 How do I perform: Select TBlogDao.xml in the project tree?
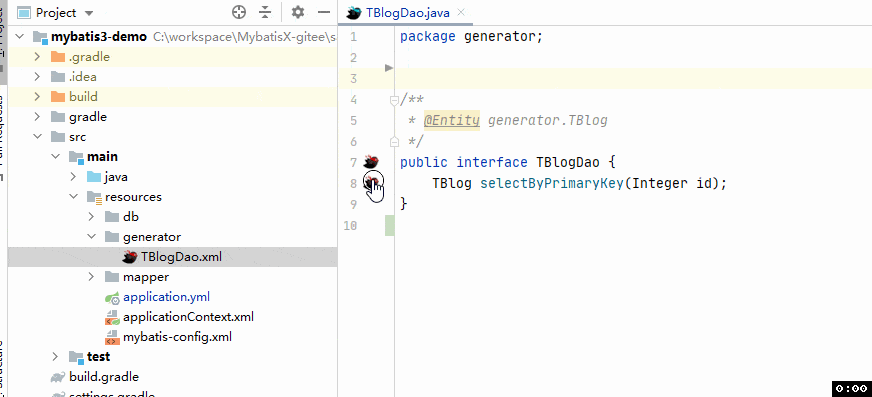181,257
